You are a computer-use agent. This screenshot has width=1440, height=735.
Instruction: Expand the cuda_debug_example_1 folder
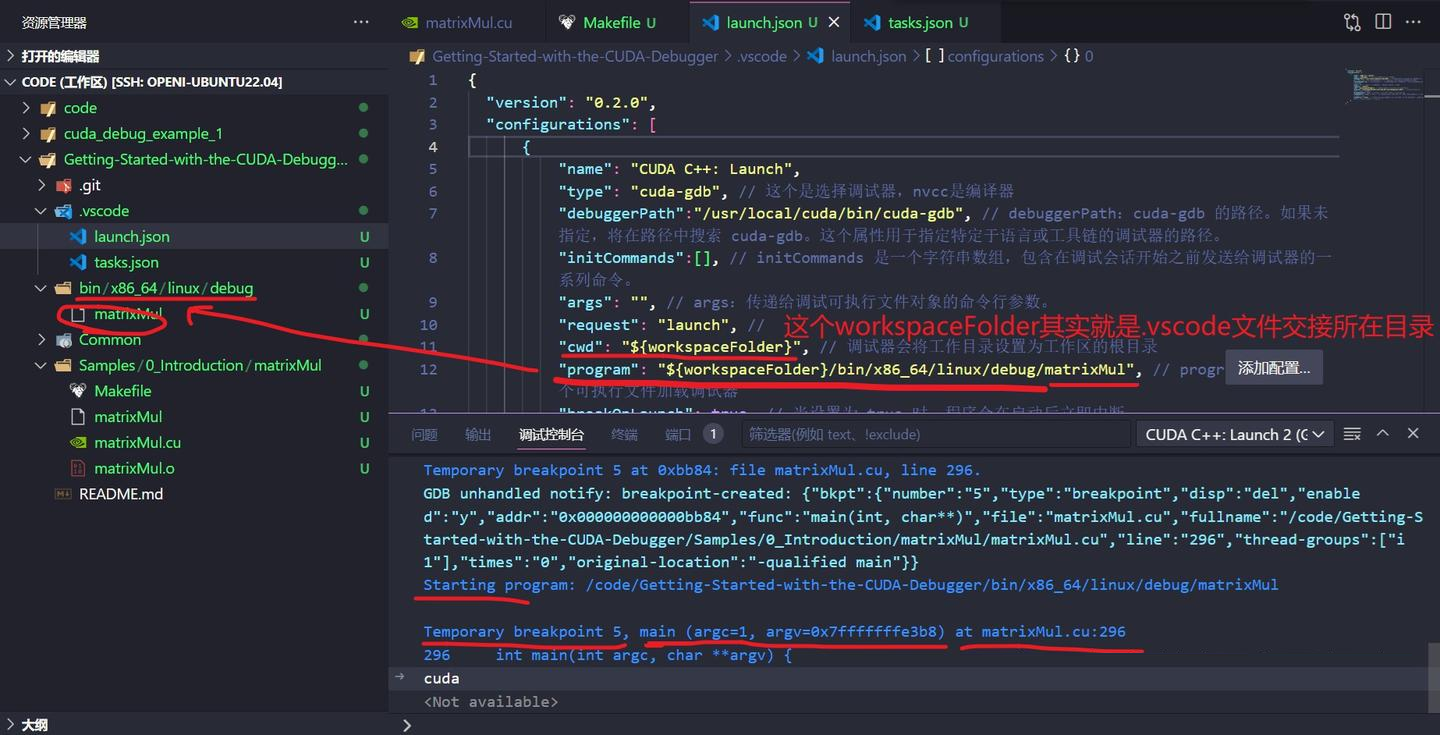coord(26,134)
